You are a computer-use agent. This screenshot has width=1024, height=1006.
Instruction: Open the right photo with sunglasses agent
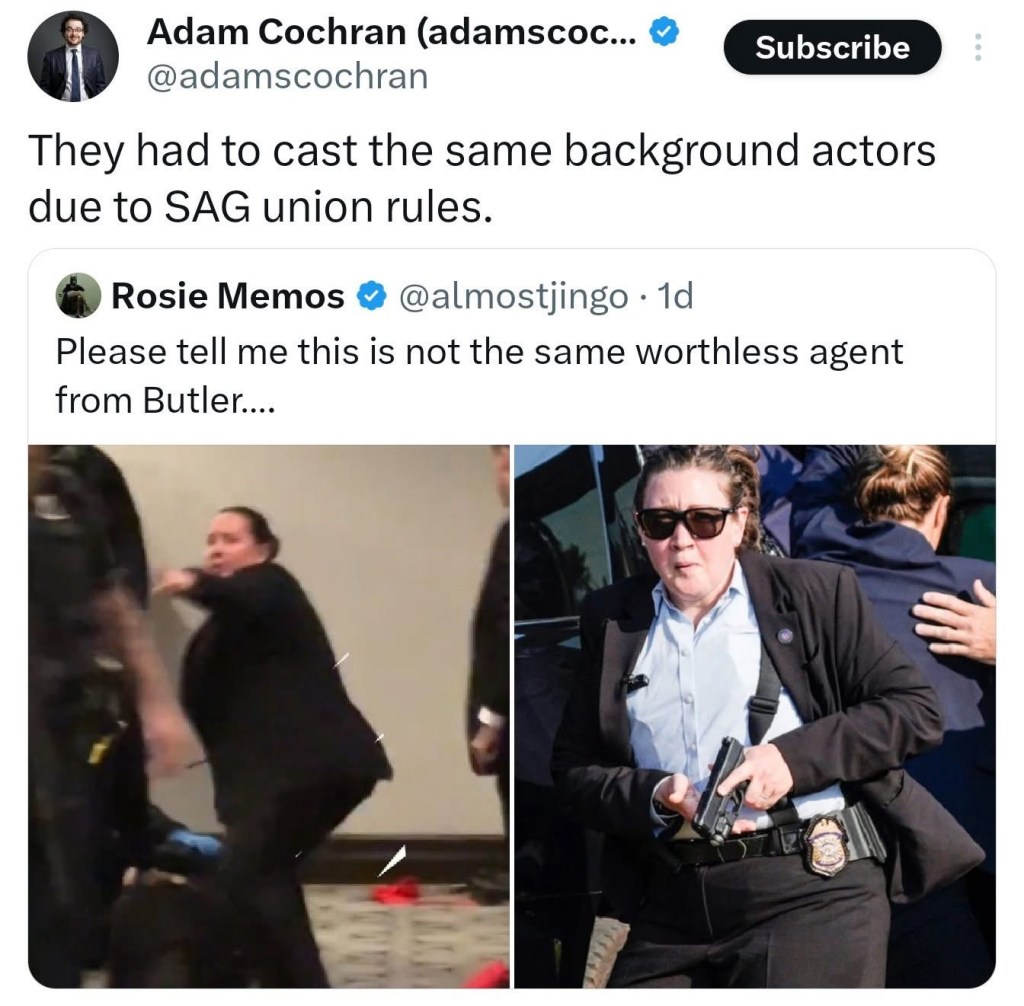coord(755,716)
